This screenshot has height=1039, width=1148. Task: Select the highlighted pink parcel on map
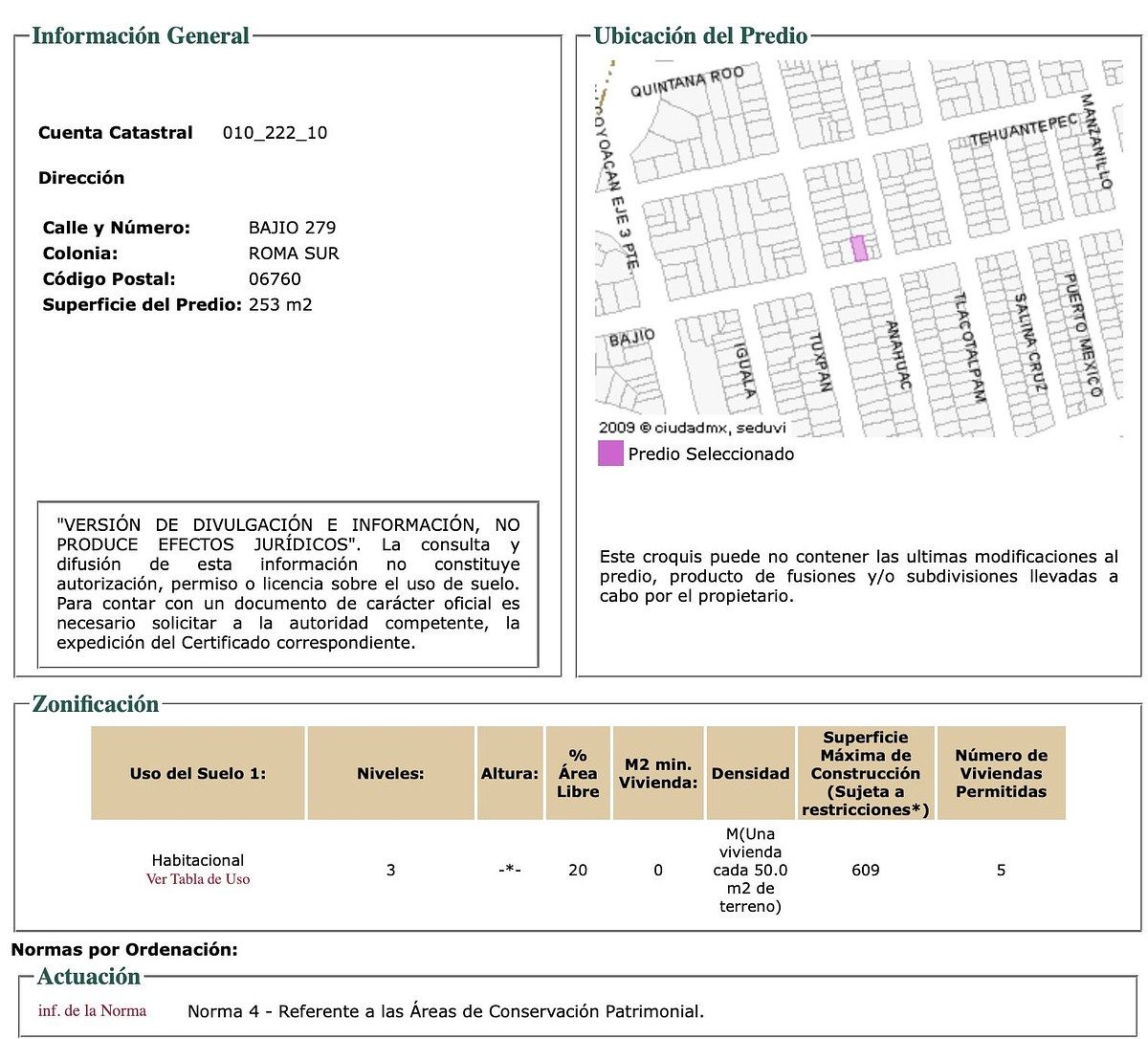(x=859, y=248)
